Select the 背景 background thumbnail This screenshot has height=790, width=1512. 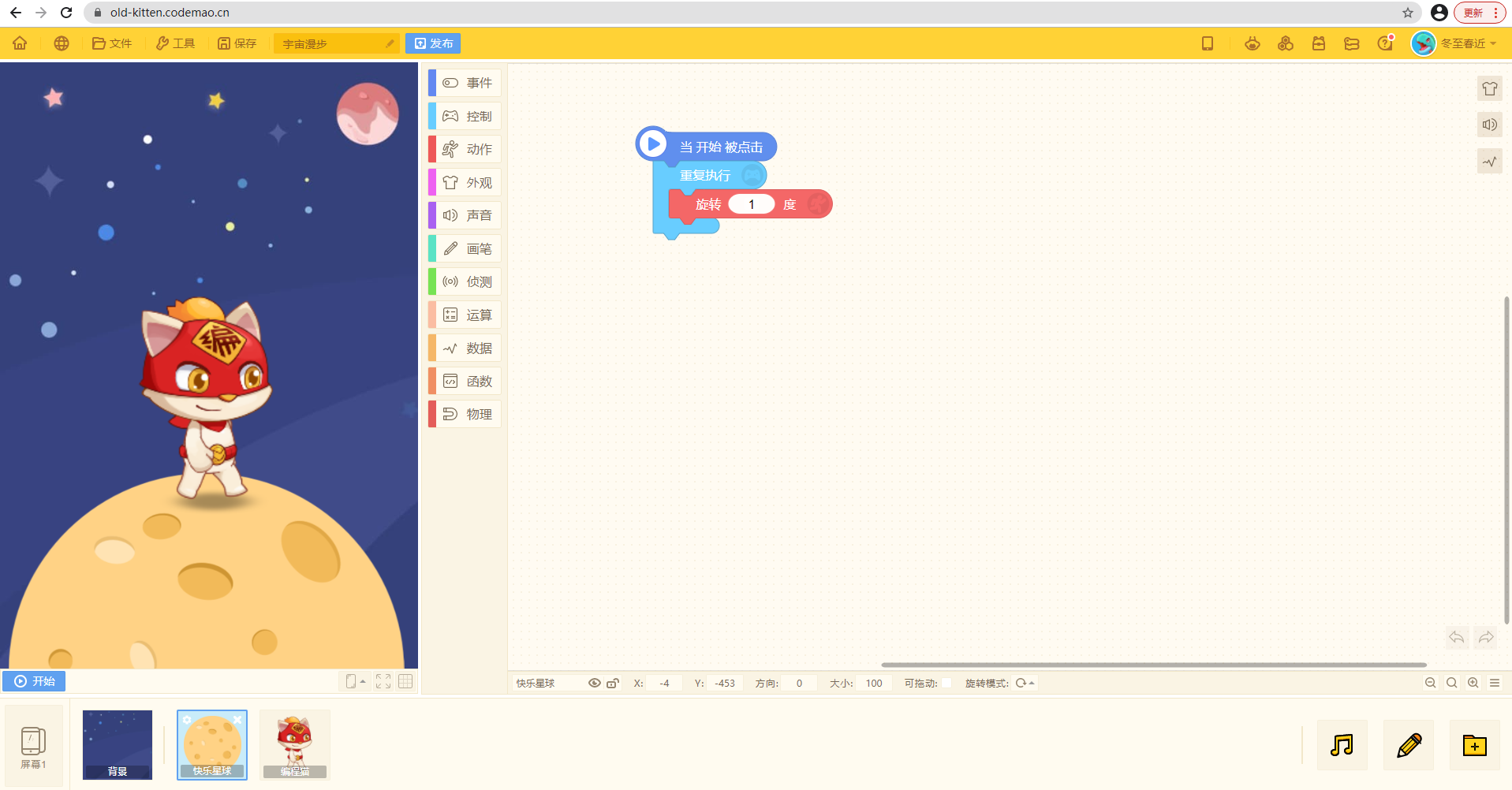[x=118, y=745]
